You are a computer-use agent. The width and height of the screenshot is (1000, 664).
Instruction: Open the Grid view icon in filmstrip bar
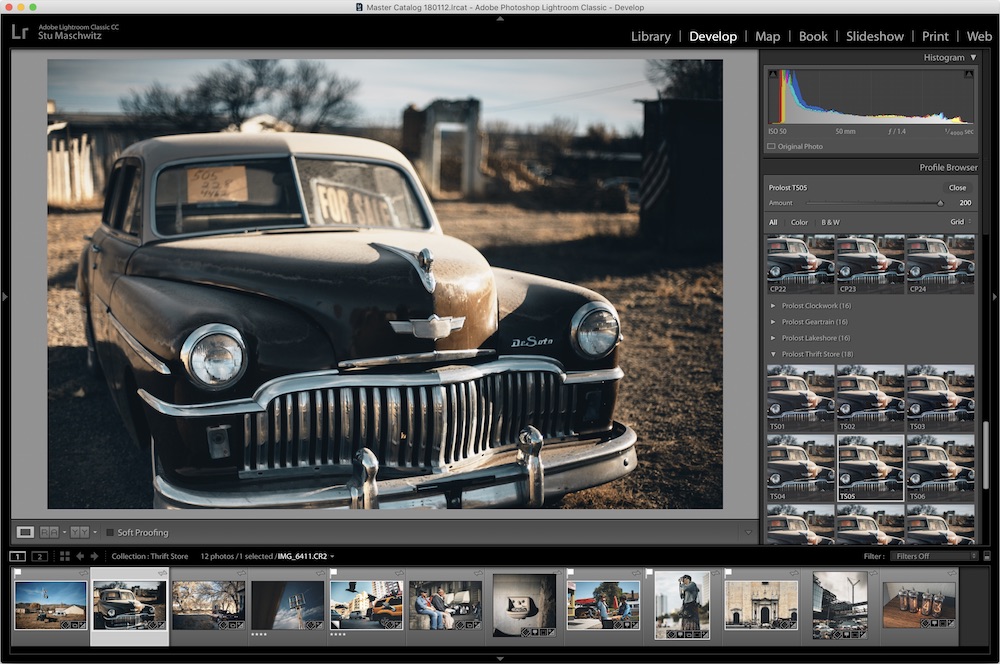(x=64, y=556)
